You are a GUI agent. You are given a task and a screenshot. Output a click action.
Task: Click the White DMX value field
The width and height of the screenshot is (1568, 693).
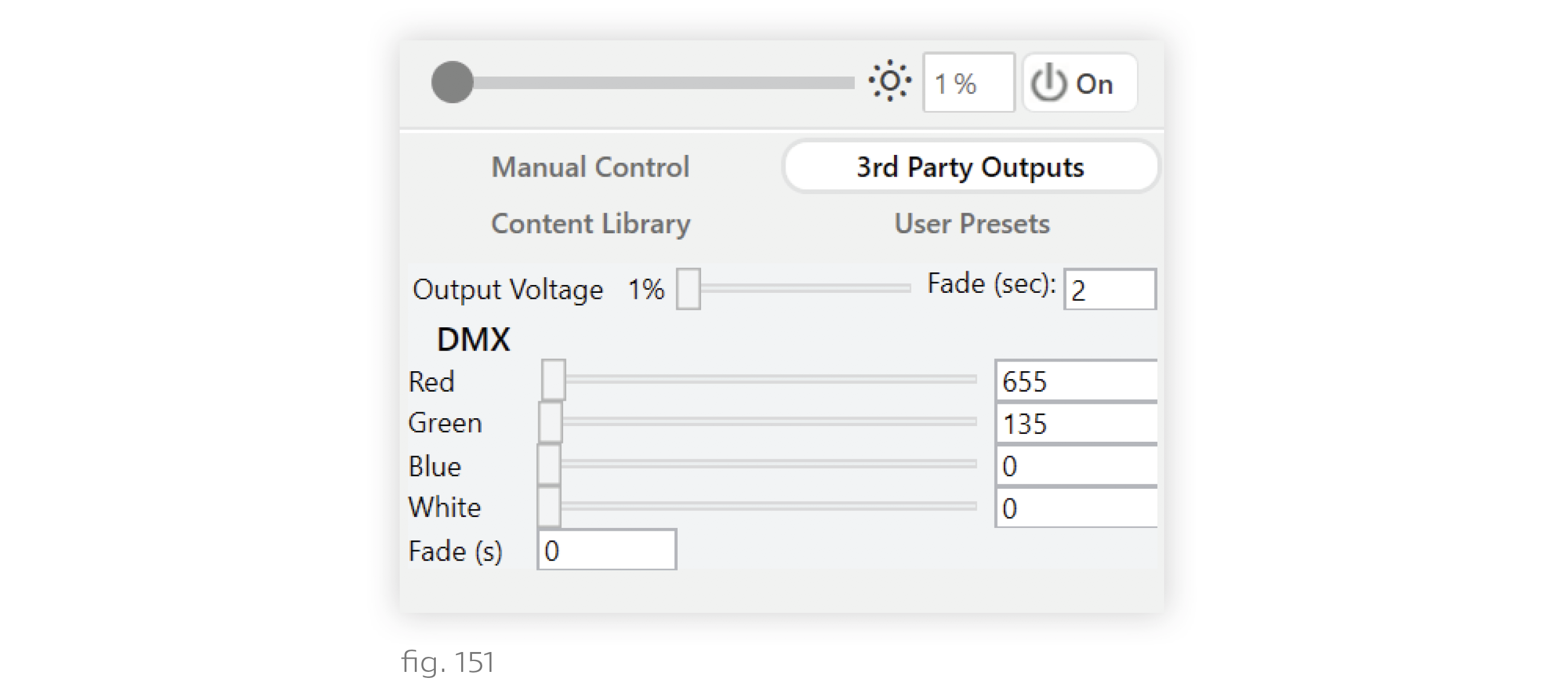tap(1076, 507)
